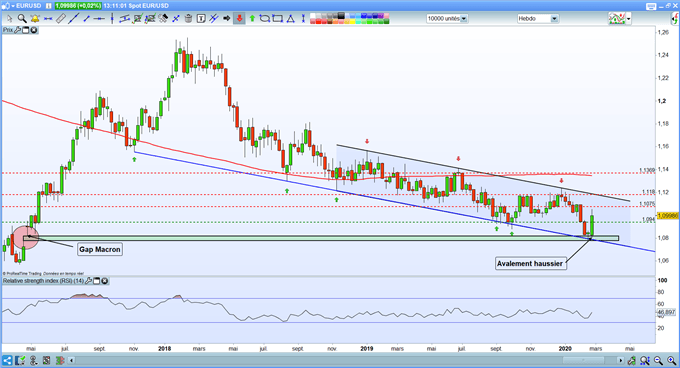680x368 pixels.
Task: Select the parallel channel tool
Action: (x=124, y=19)
